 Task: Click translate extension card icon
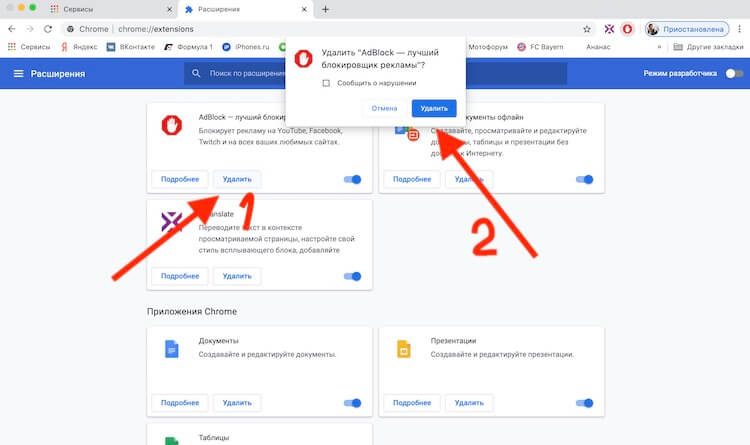pos(171,222)
